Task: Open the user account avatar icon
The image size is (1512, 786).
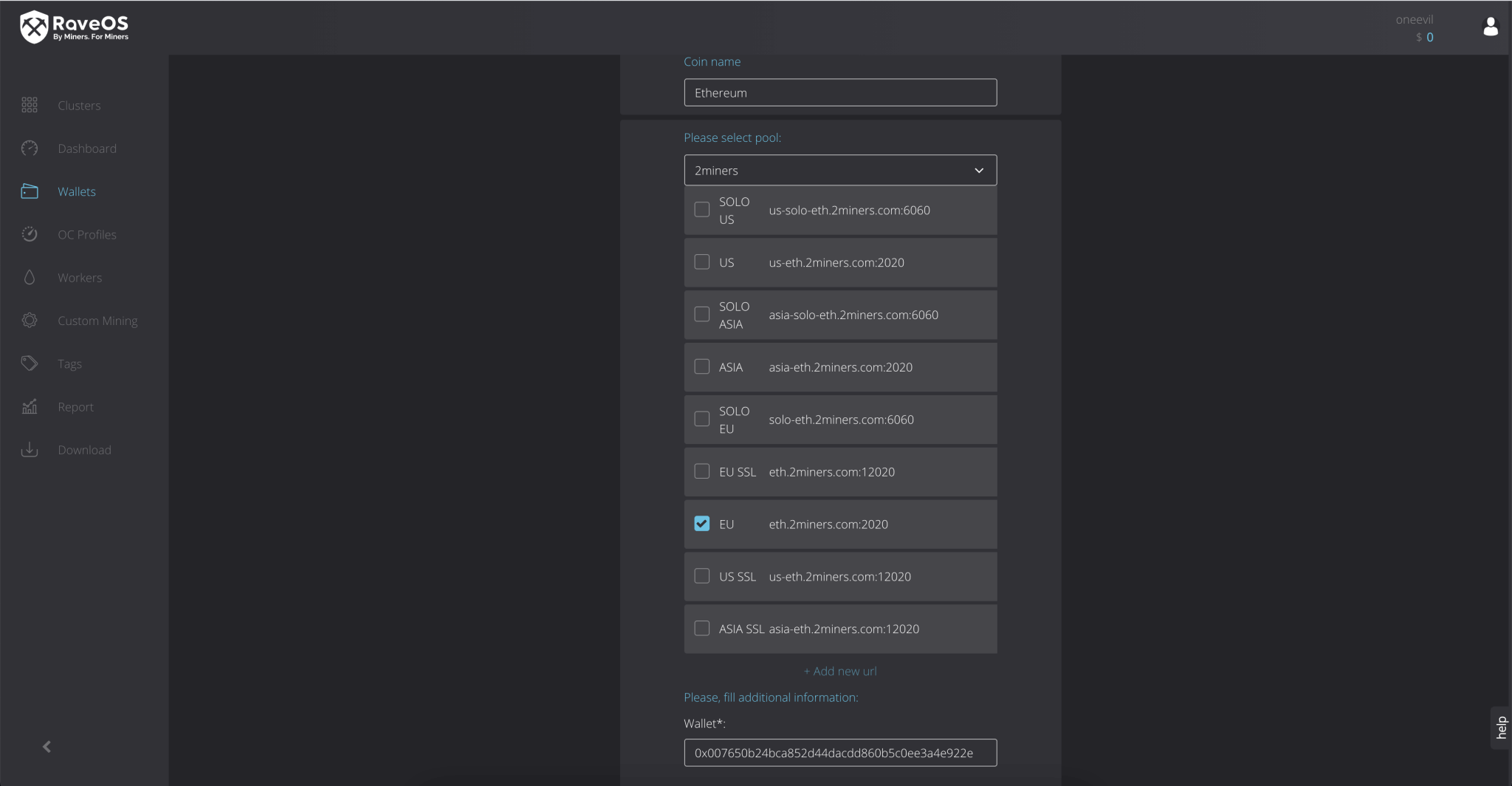Action: (1491, 27)
